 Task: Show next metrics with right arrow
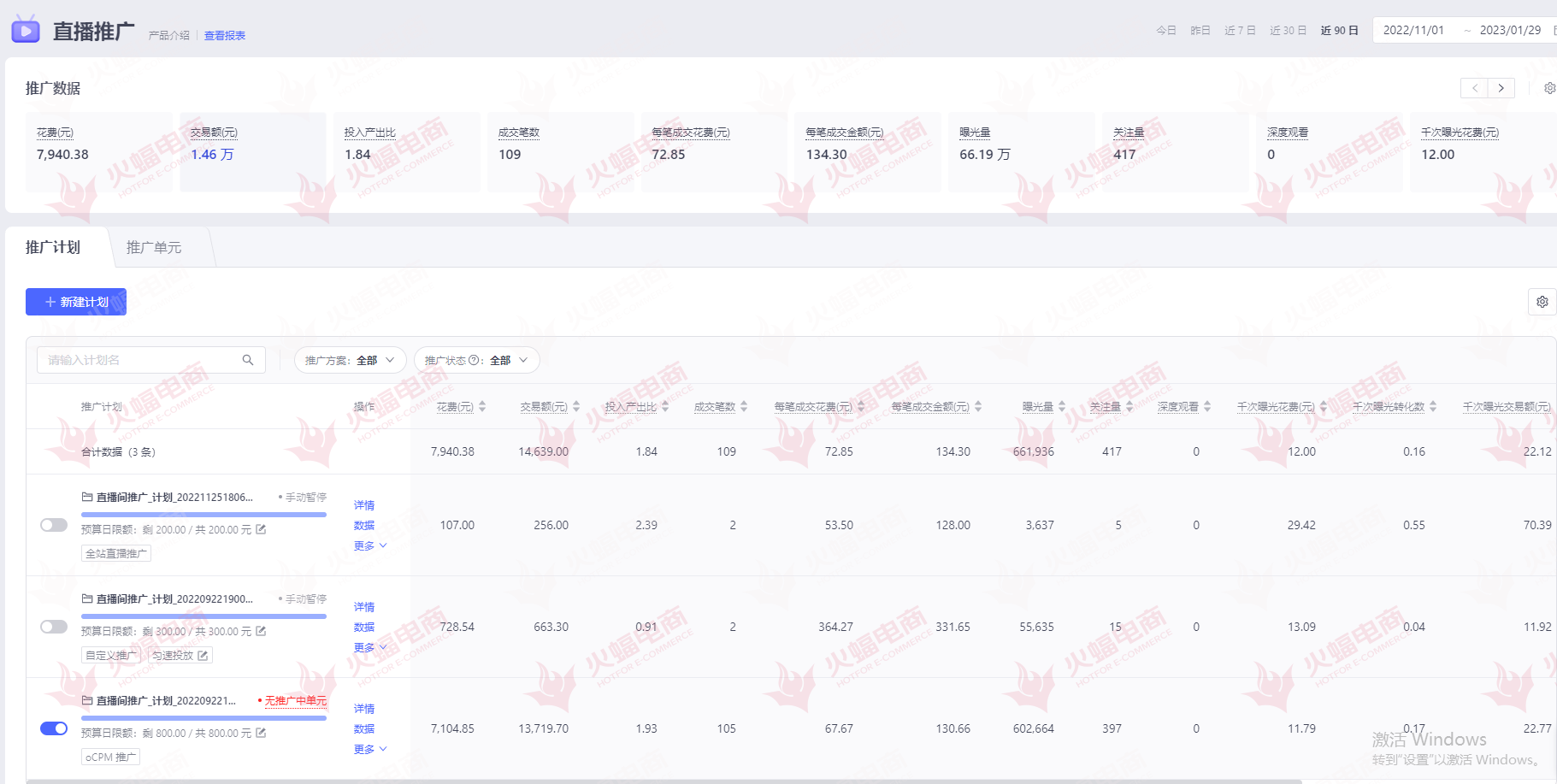tap(1501, 88)
